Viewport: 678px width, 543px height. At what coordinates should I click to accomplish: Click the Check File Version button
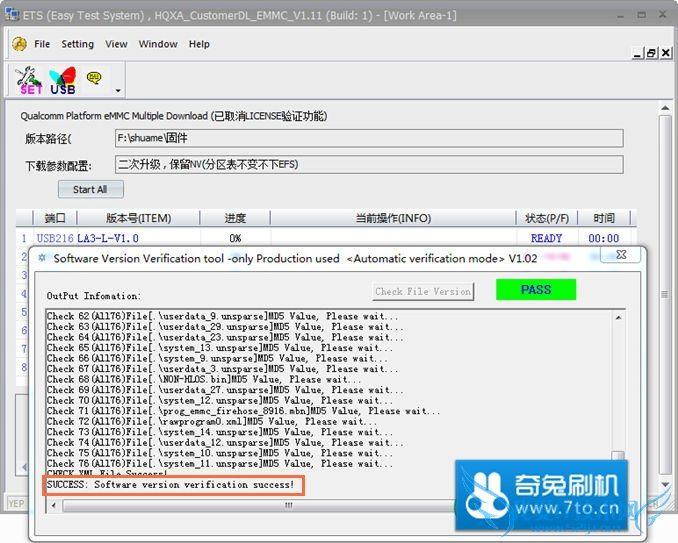(x=423, y=291)
